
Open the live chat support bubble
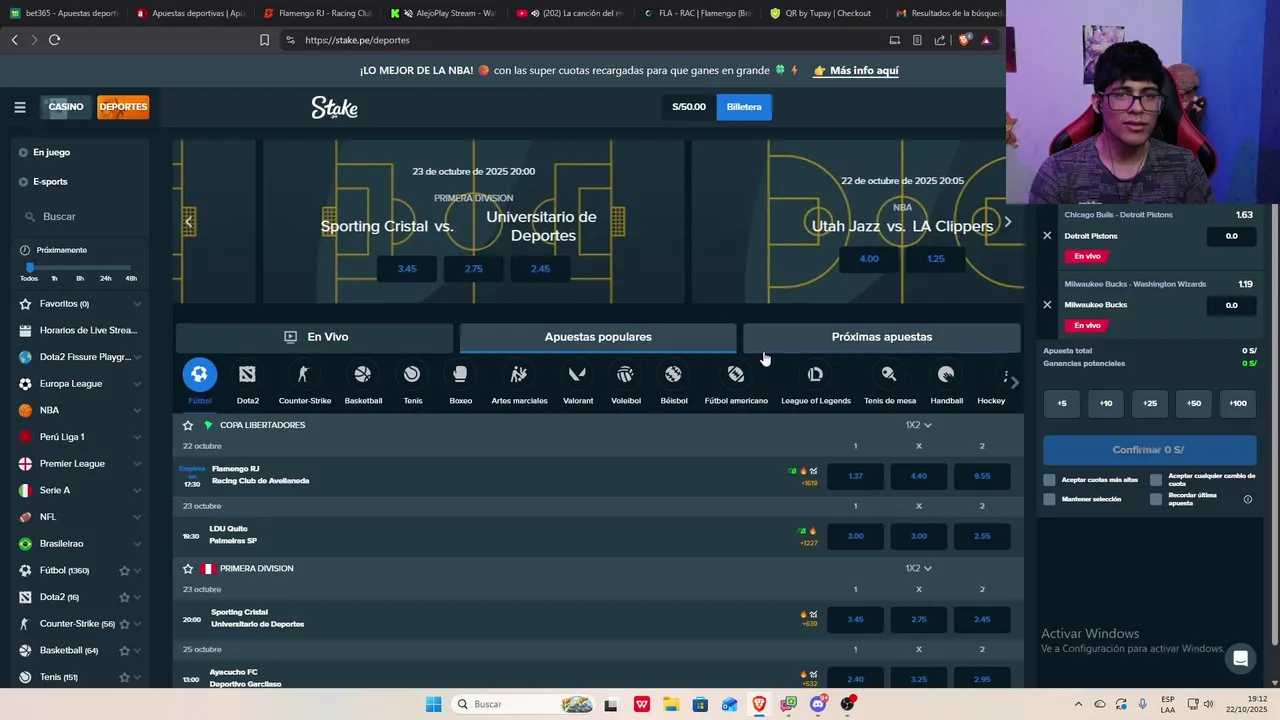[x=1240, y=658]
